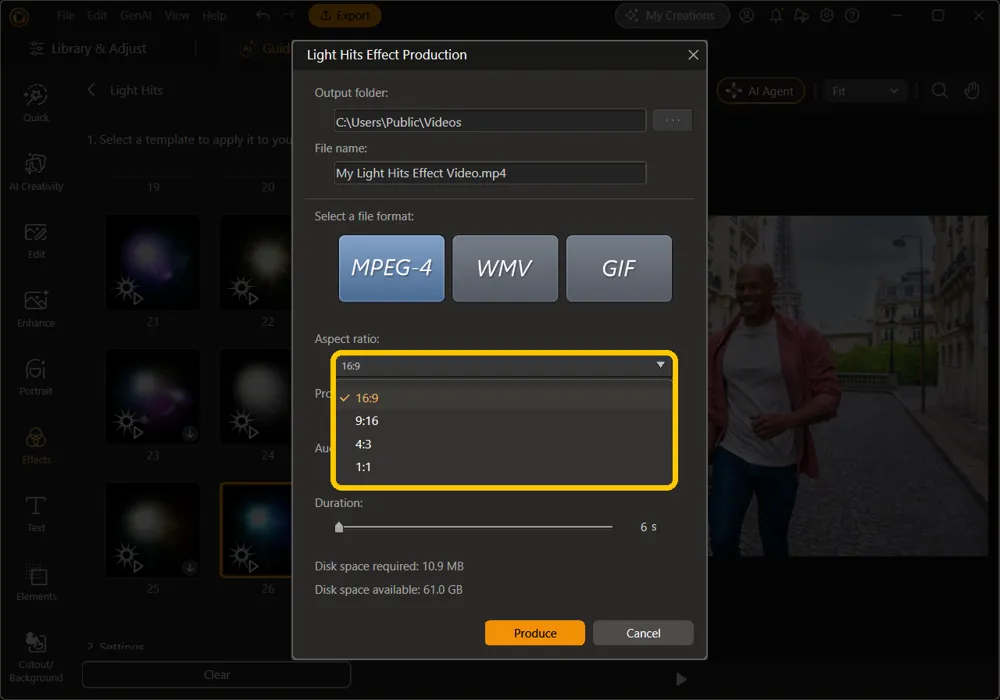Open the GenAI menu
The image size is (1000, 700).
tap(136, 15)
